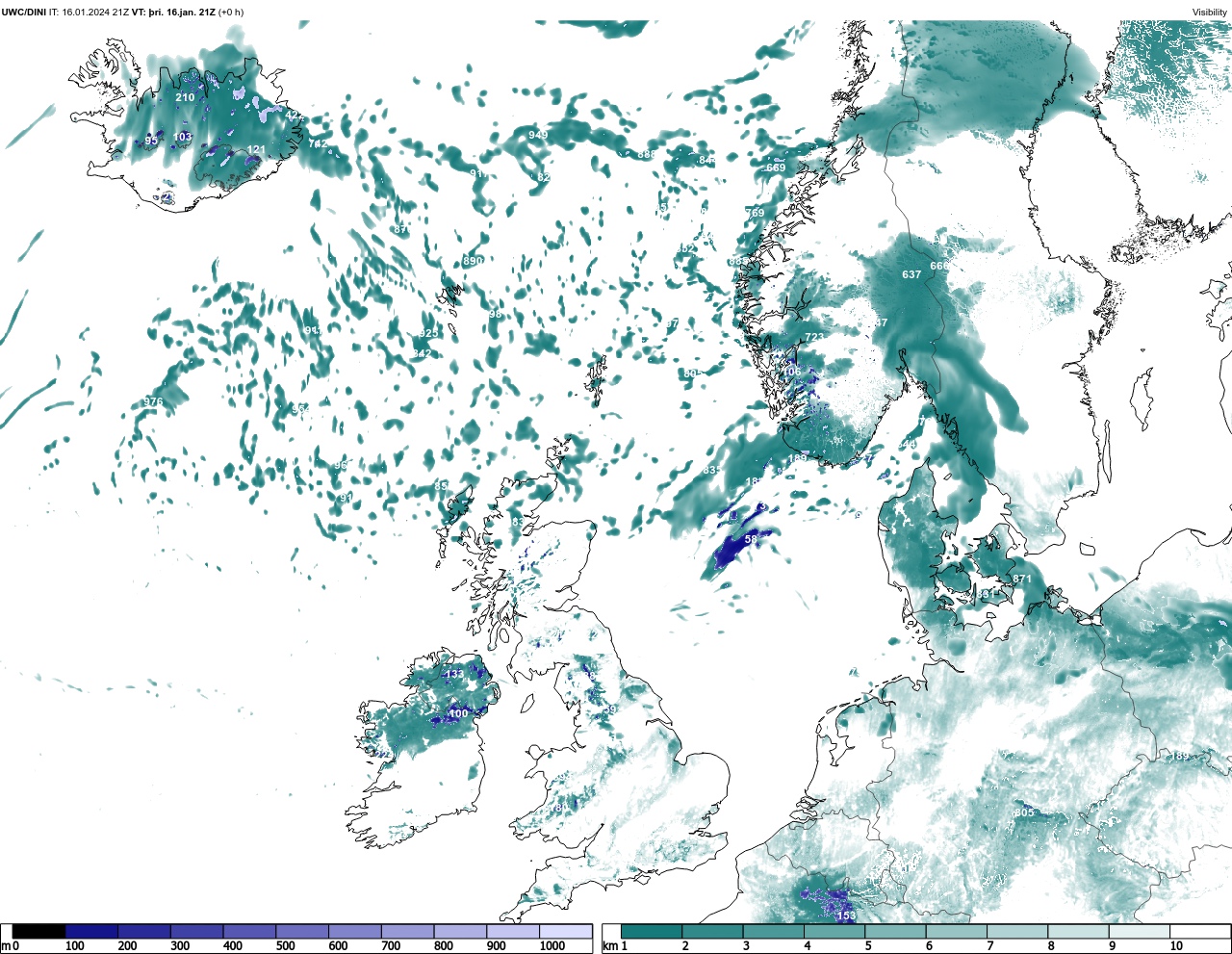Select the '16.01.2024 21Z' initial time text
The image size is (1232, 954).
point(95,13)
